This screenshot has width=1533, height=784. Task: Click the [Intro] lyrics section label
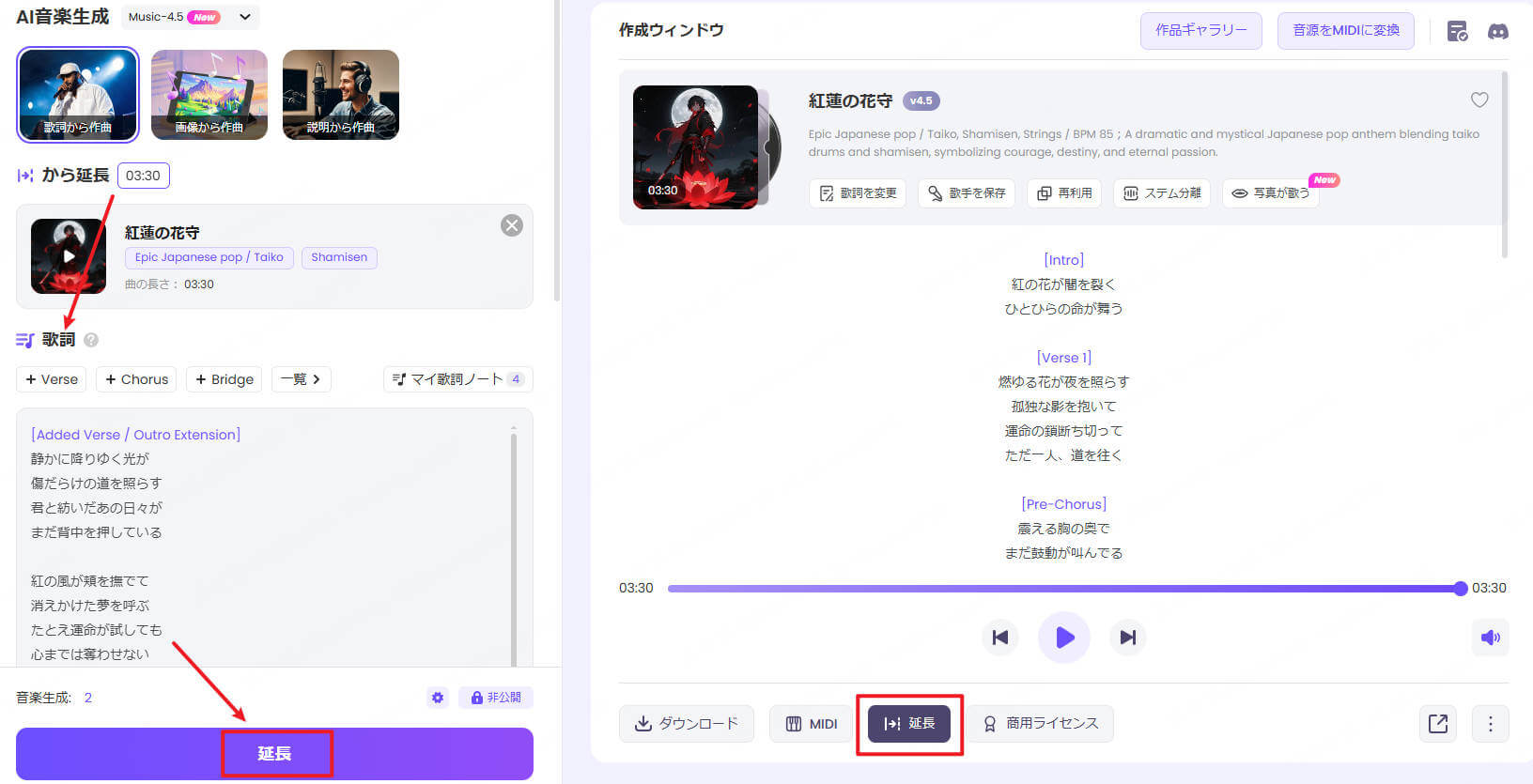(x=1064, y=260)
